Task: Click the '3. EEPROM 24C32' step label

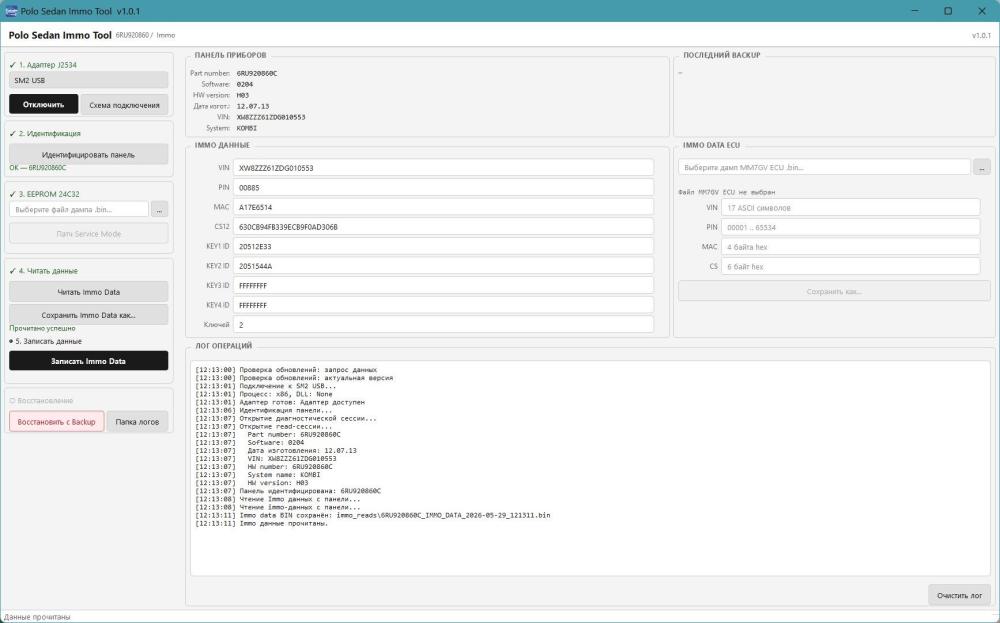Action: click(x=48, y=194)
